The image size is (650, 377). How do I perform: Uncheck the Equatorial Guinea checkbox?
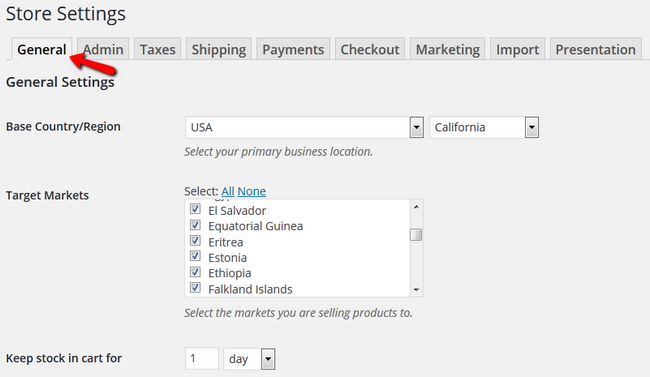click(195, 225)
